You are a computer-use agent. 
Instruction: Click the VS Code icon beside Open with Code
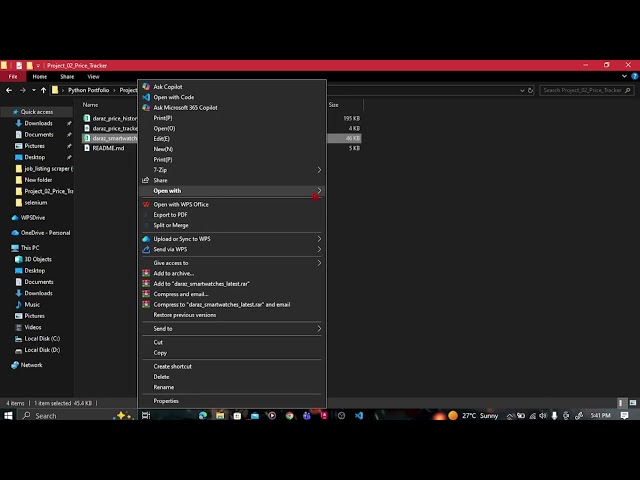pyautogui.click(x=146, y=97)
